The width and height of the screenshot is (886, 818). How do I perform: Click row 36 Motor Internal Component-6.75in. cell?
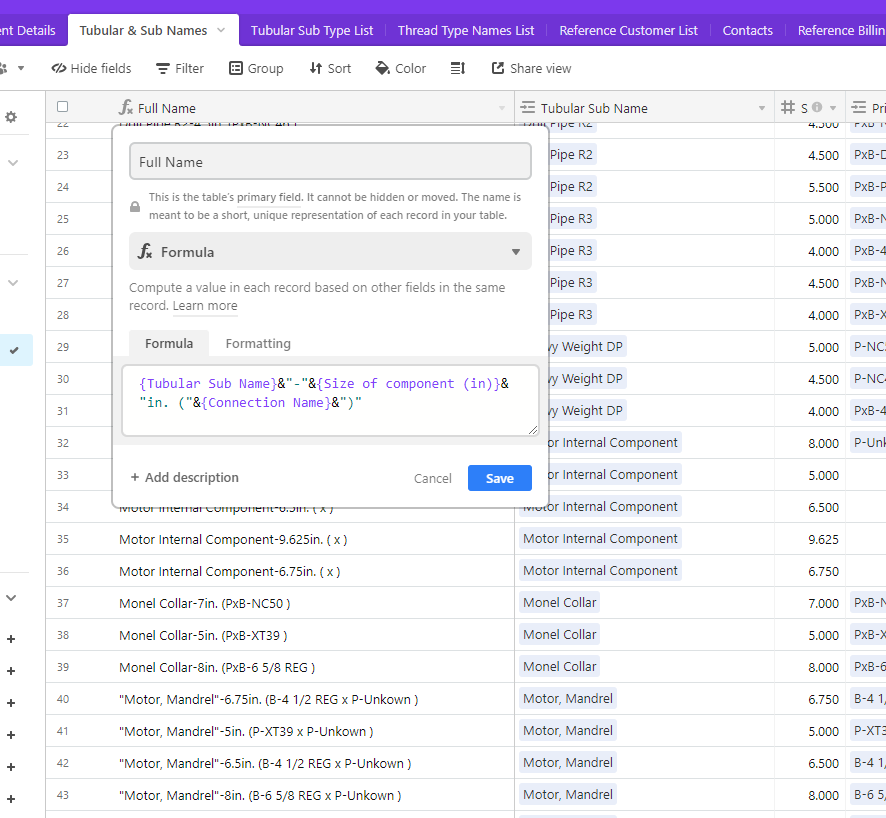(x=280, y=571)
